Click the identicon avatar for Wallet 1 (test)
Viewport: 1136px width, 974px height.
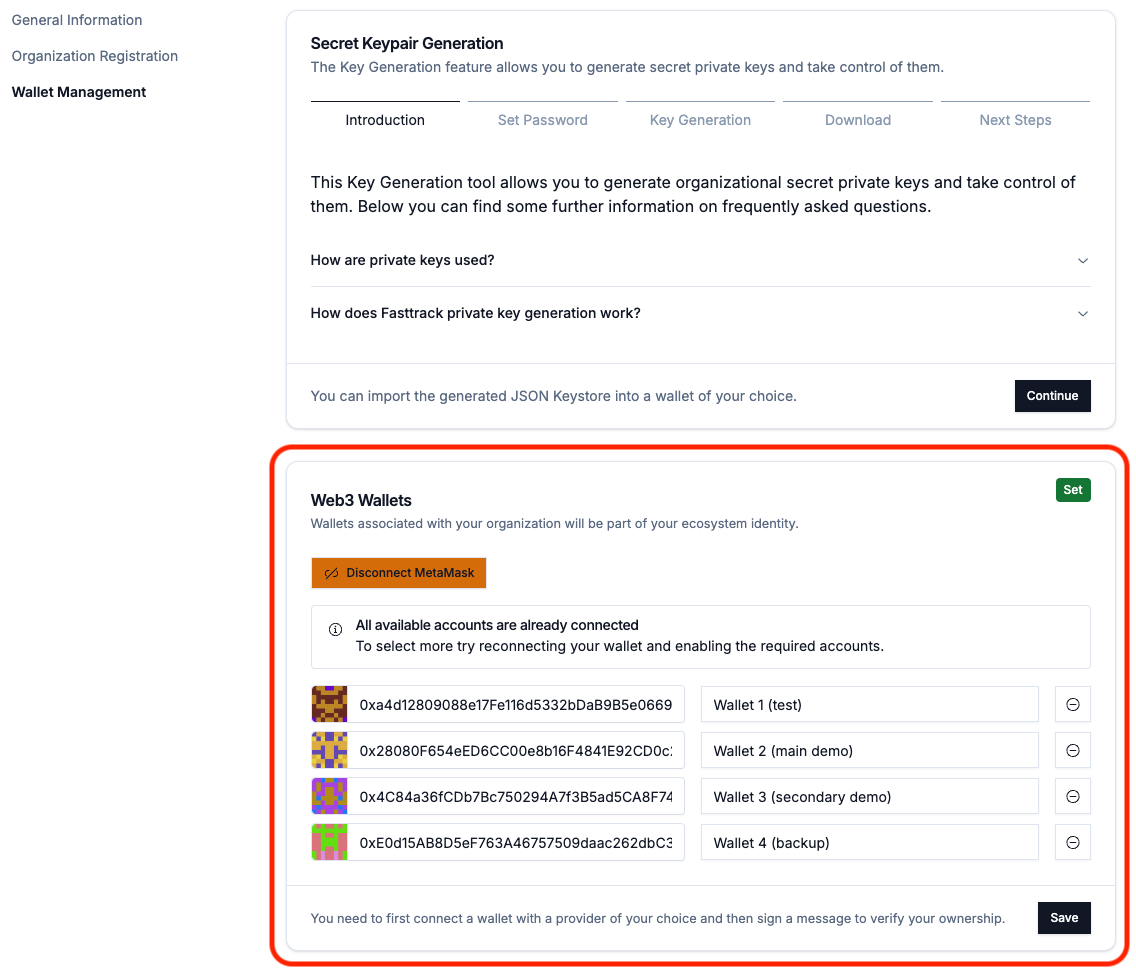point(329,704)
